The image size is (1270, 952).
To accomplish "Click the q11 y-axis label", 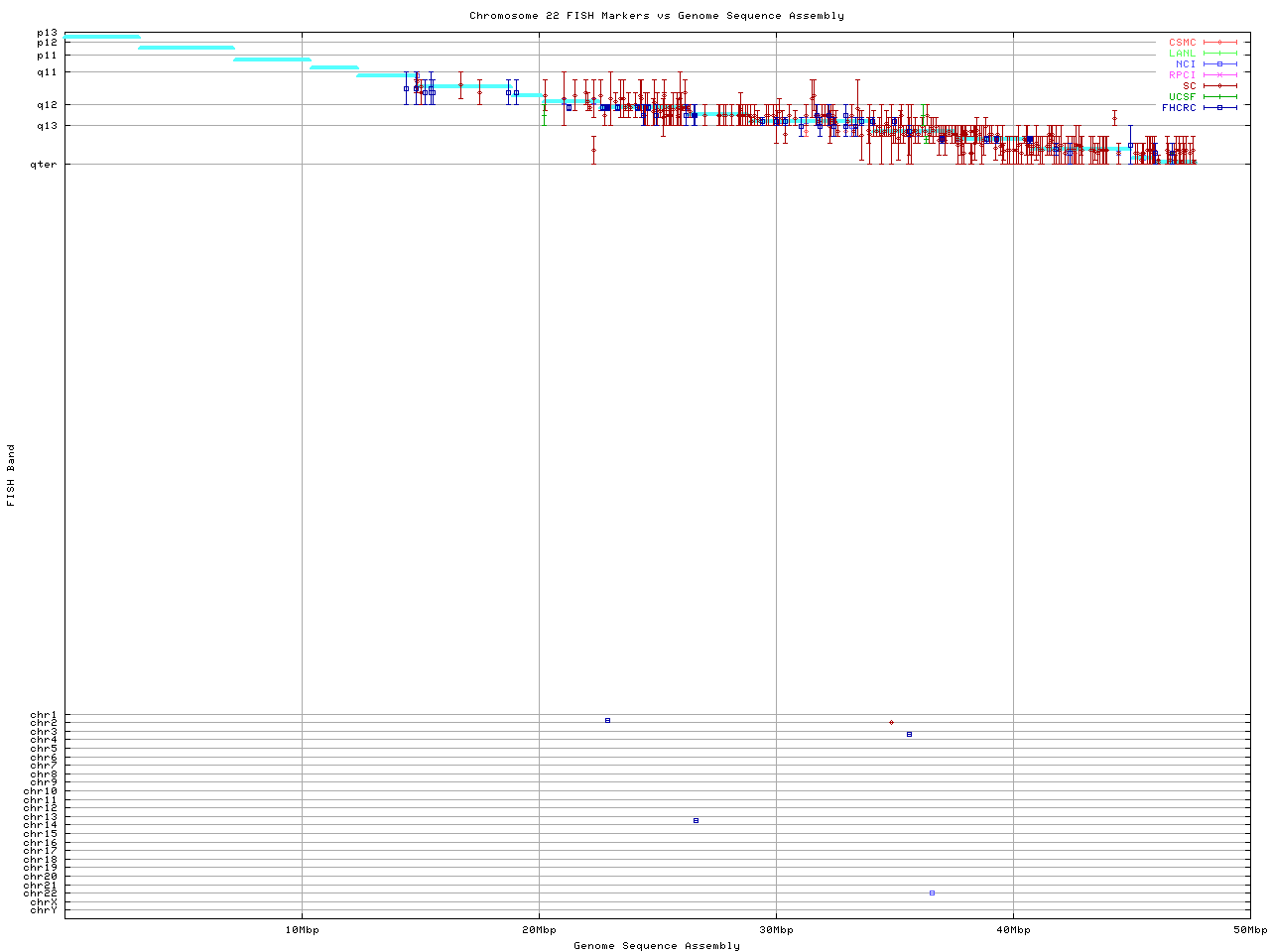I will [x=47, y=72].
